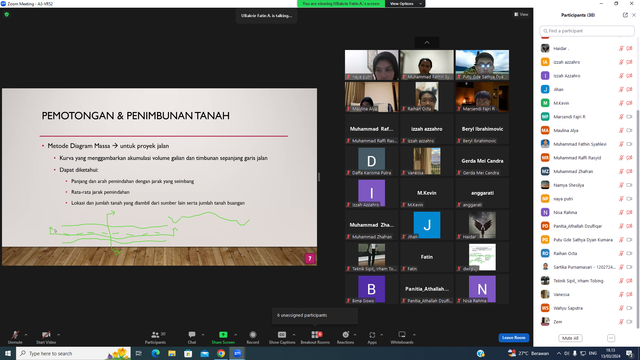This screenshot has height=360, width=640.
Task: Open share screen options arrow
Action: 236,335
